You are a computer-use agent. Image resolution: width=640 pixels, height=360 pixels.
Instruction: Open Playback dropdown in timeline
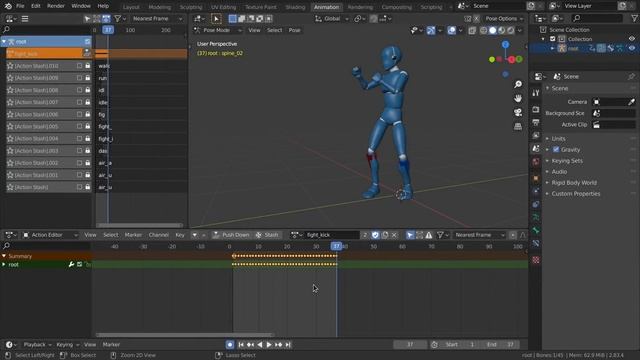coord(37,344)
